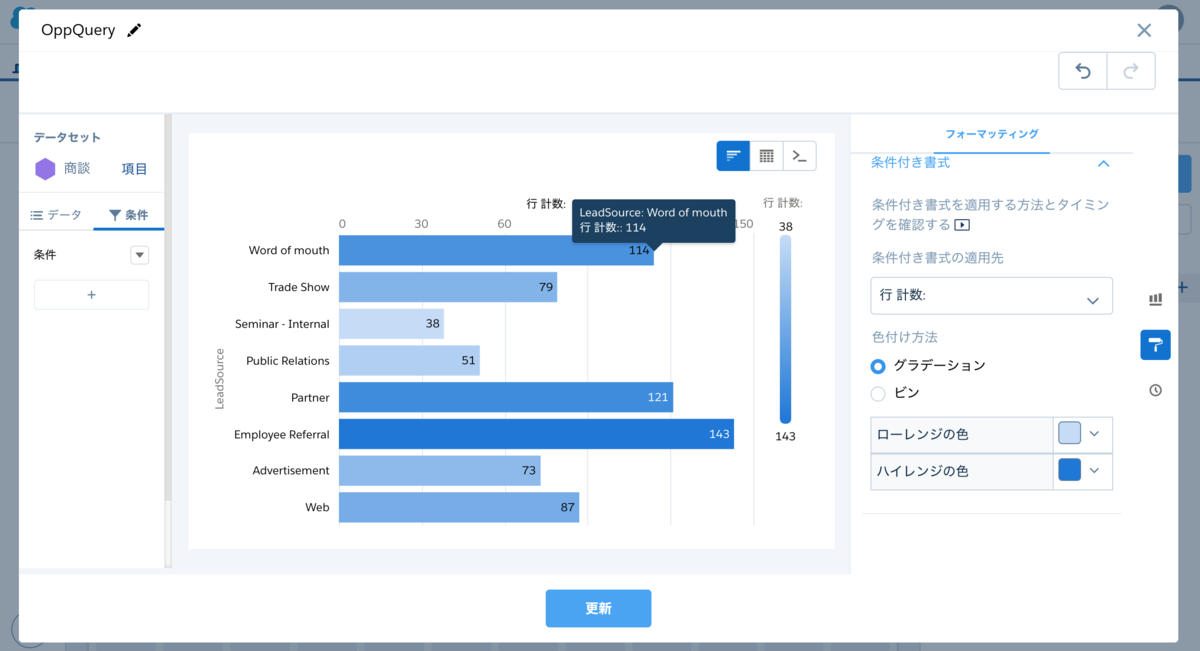Select the グラデーション radio option
1200x651 pixels.
(x=878, y=366)
